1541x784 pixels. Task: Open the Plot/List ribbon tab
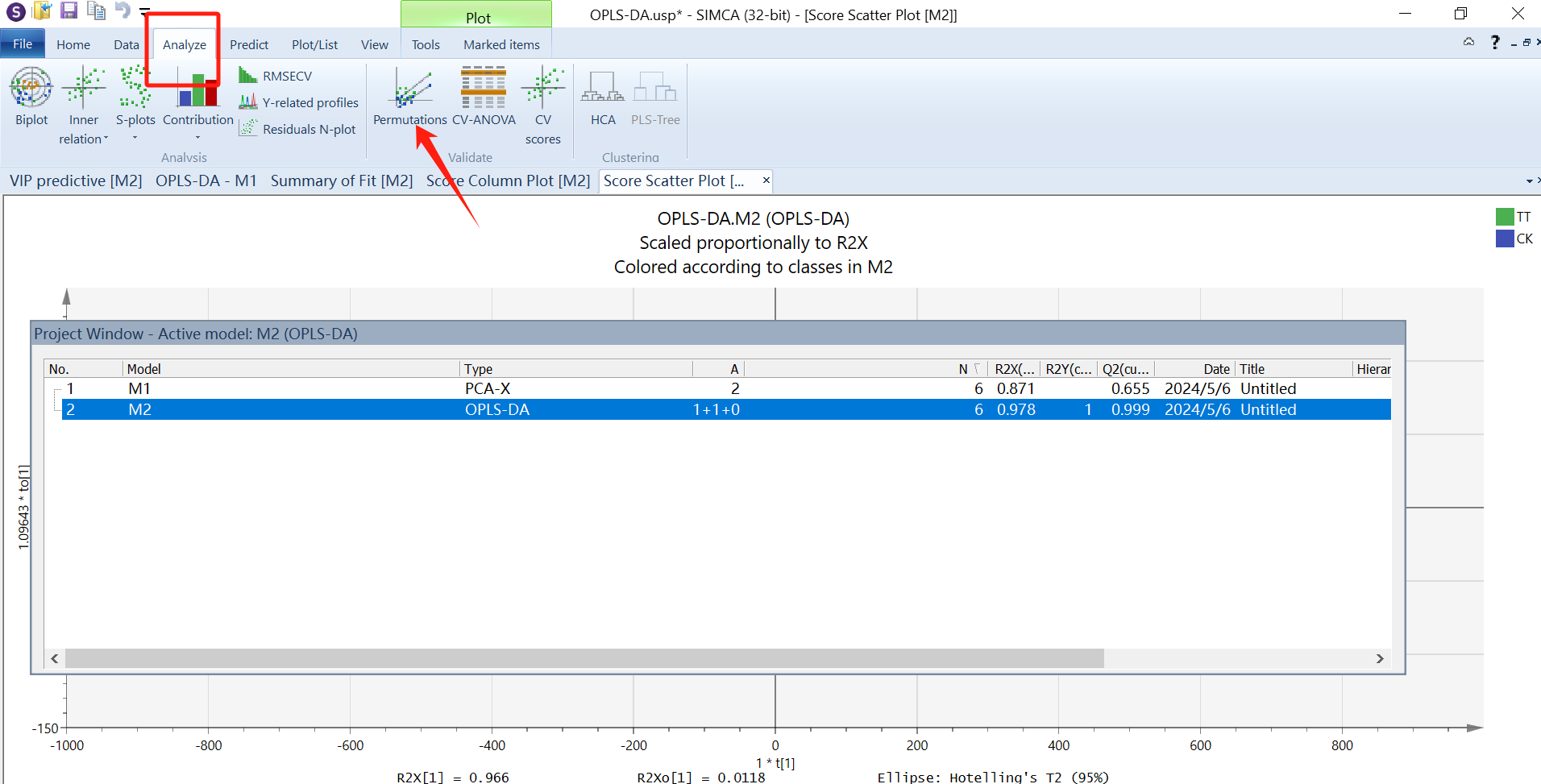[x=314, y=45]
